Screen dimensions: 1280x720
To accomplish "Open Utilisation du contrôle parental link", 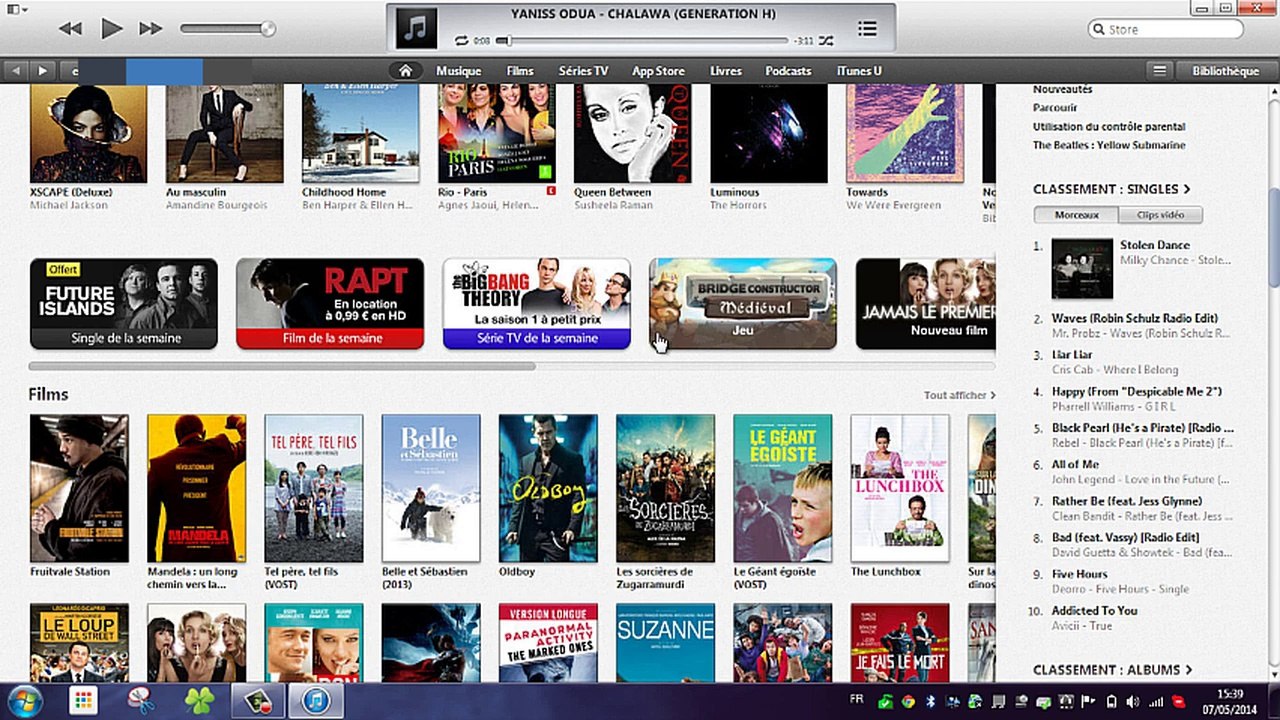I will (1109, 127).
